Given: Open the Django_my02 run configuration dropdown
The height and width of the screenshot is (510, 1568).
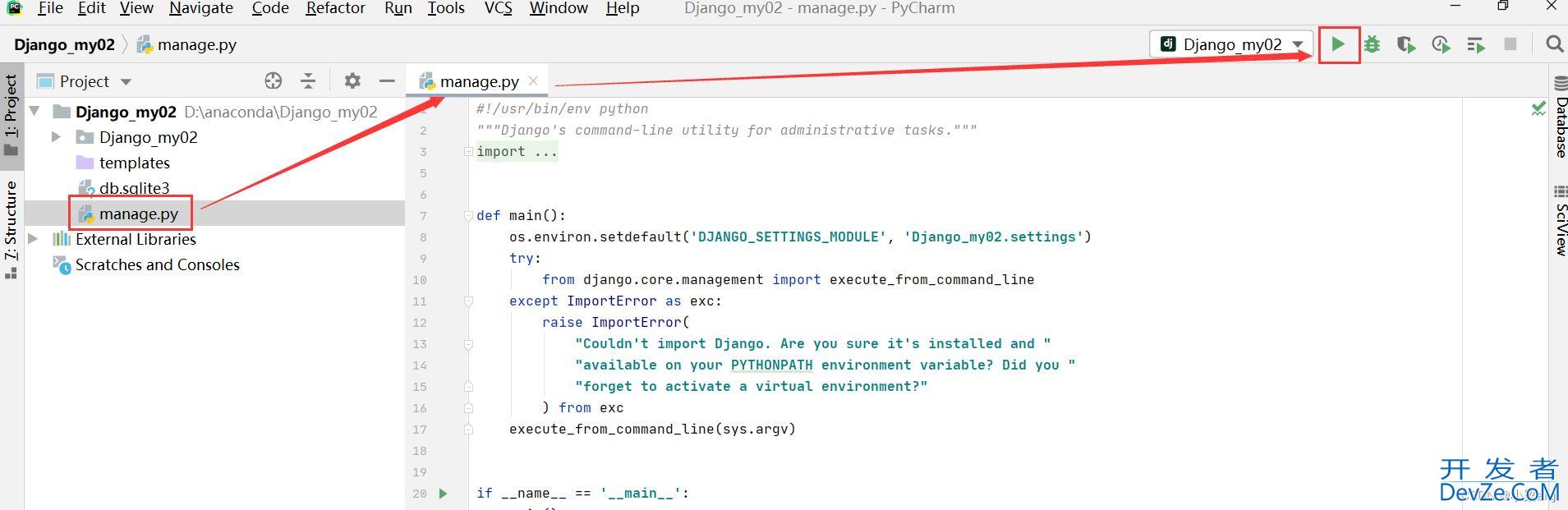Looking at the screenshot, I should click(1231, 44).
